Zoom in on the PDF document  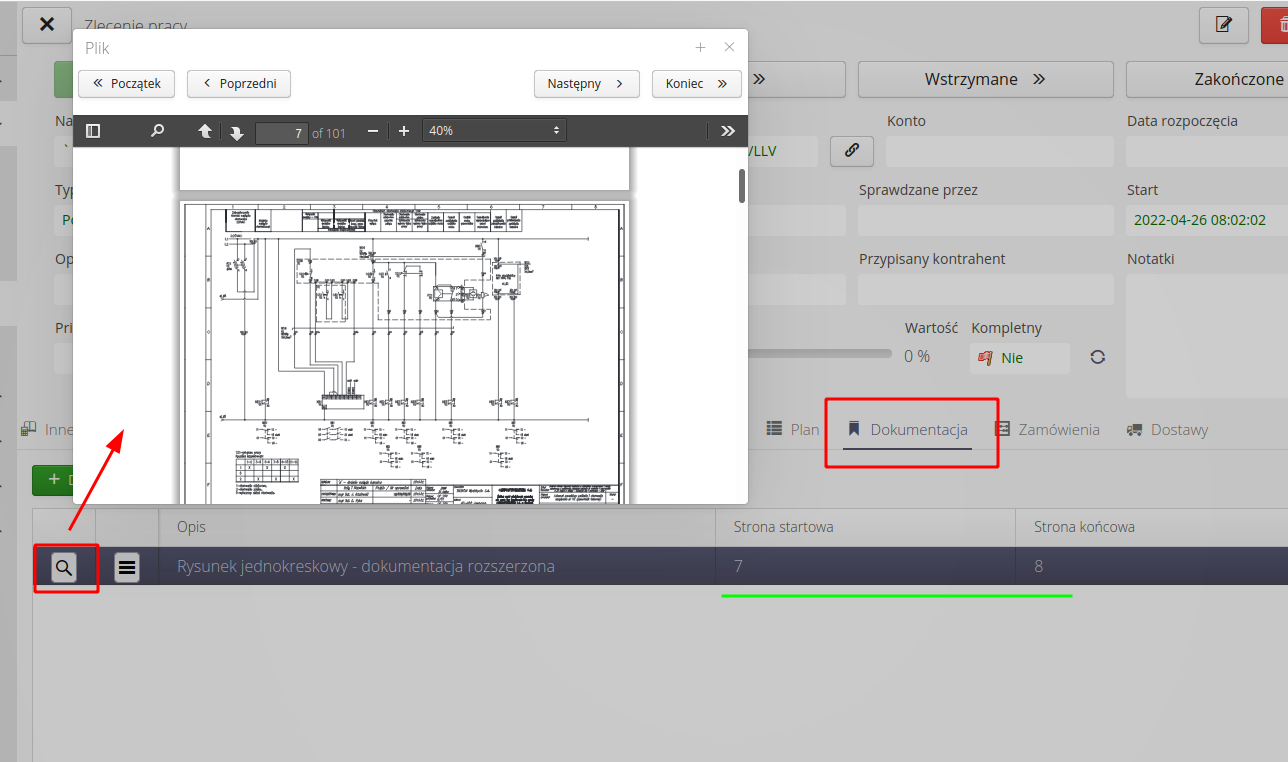click(x=404, y=131)
